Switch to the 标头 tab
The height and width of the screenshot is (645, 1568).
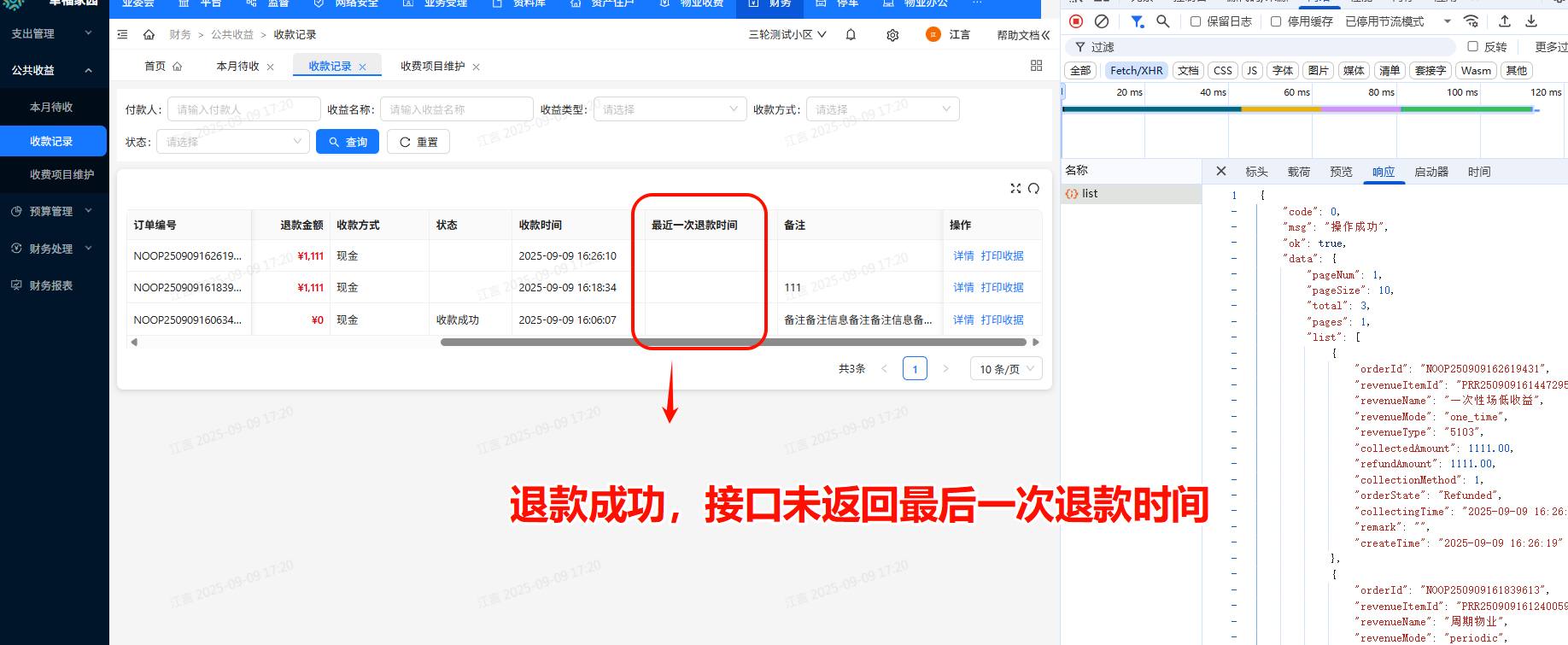click(x=1256, y=172)
